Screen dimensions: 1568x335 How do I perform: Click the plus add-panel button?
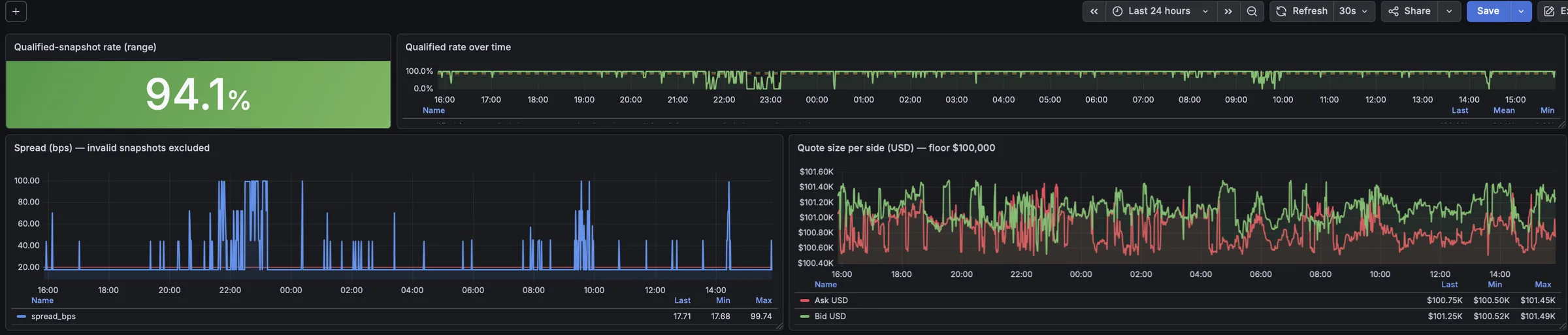pyautogui.click(x=16, y=11)
